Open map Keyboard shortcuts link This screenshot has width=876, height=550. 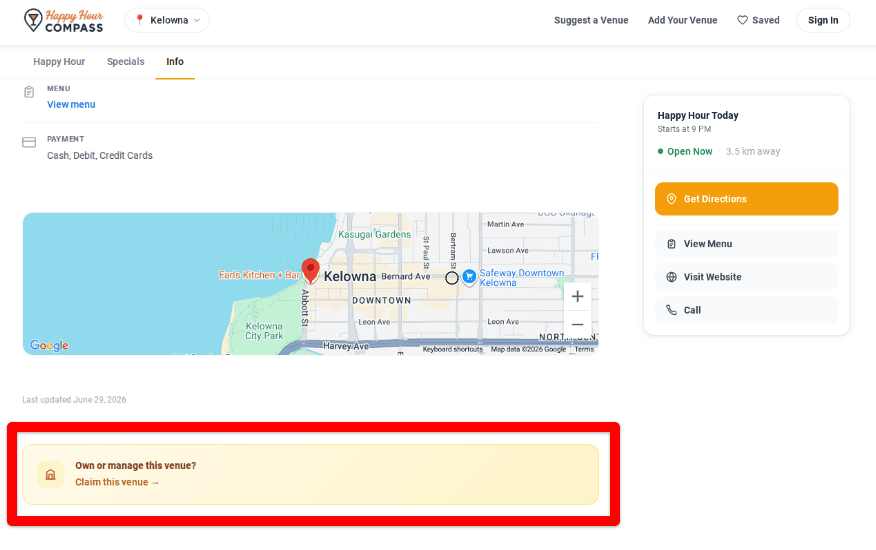[x=453, y=349]
